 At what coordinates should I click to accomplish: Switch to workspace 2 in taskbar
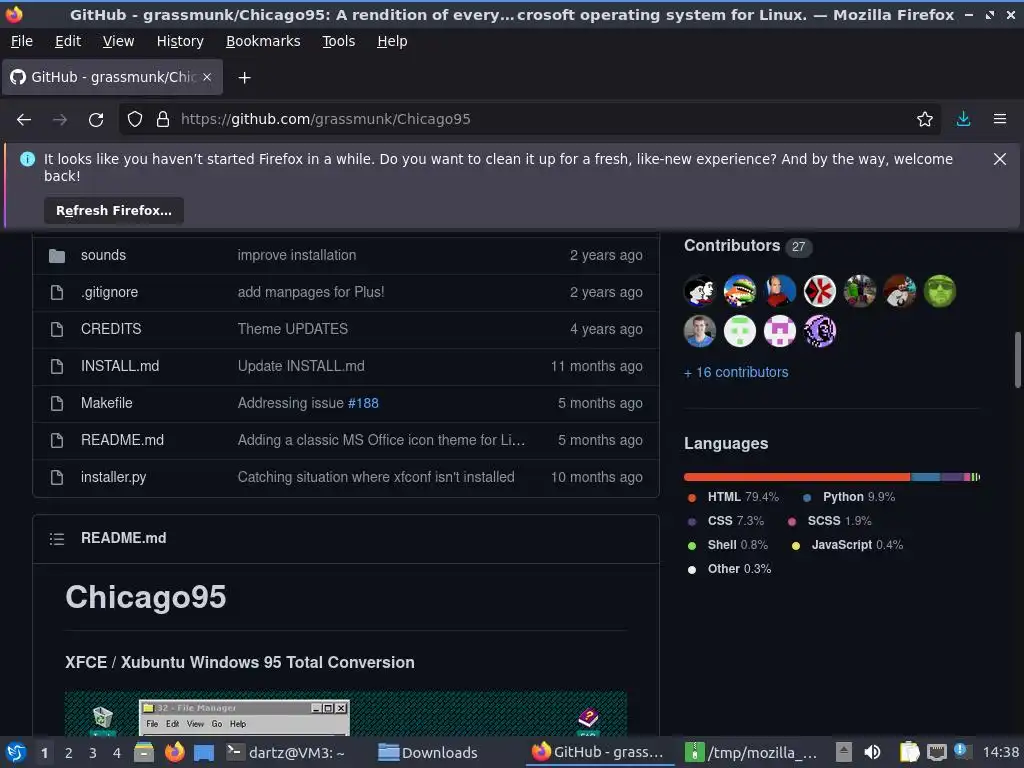point(68,753)
